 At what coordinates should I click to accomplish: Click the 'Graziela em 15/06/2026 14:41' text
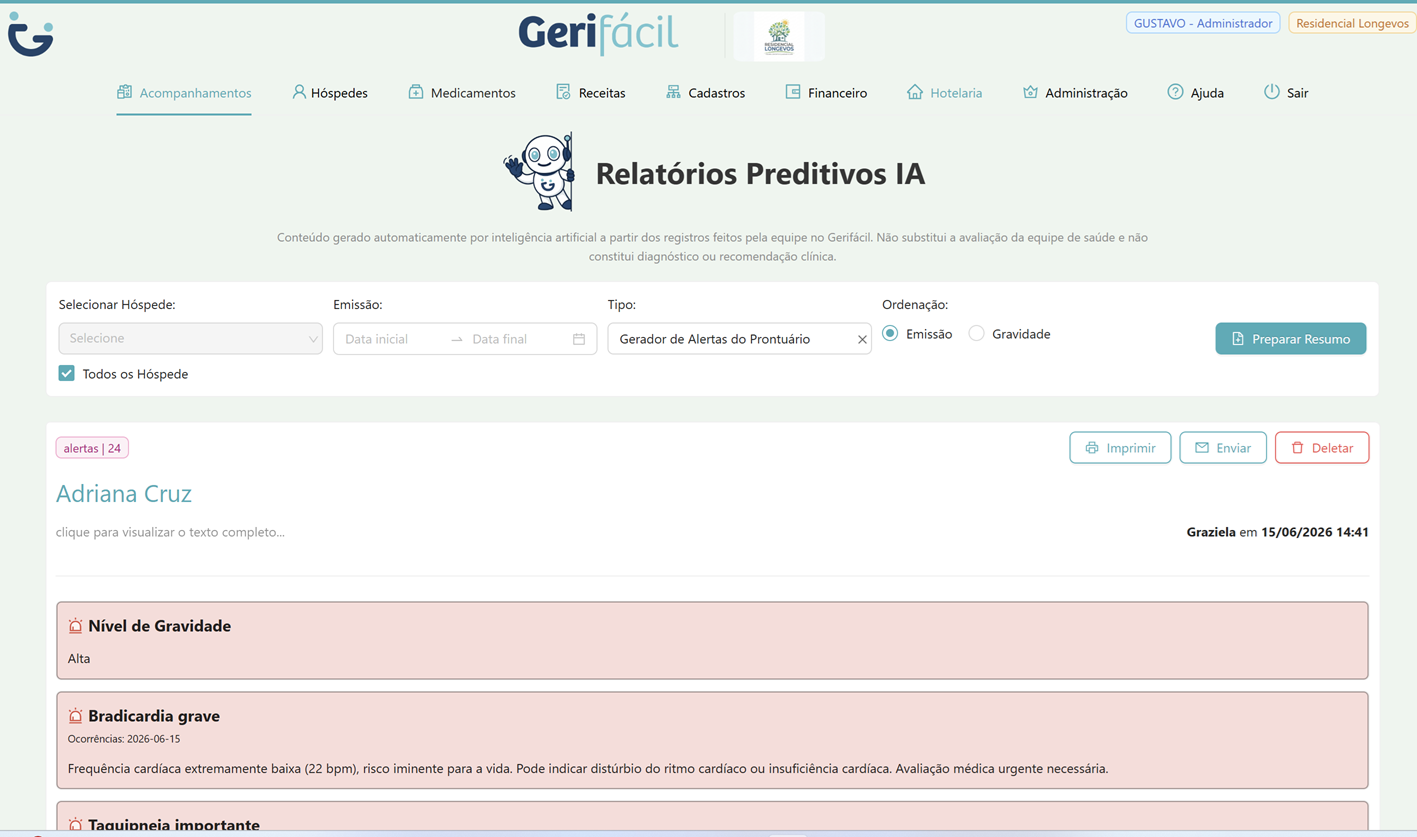(1277, 532)
